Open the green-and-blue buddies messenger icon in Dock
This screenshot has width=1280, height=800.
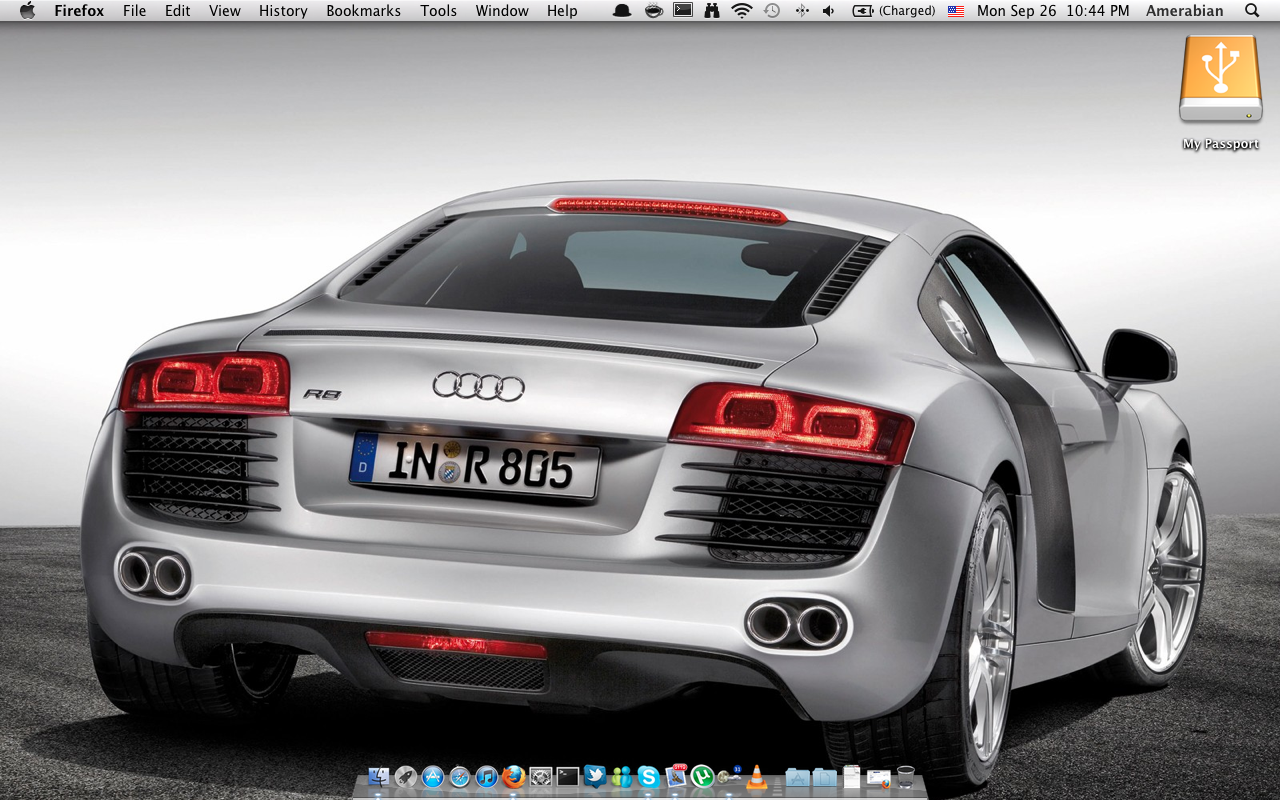622,776
